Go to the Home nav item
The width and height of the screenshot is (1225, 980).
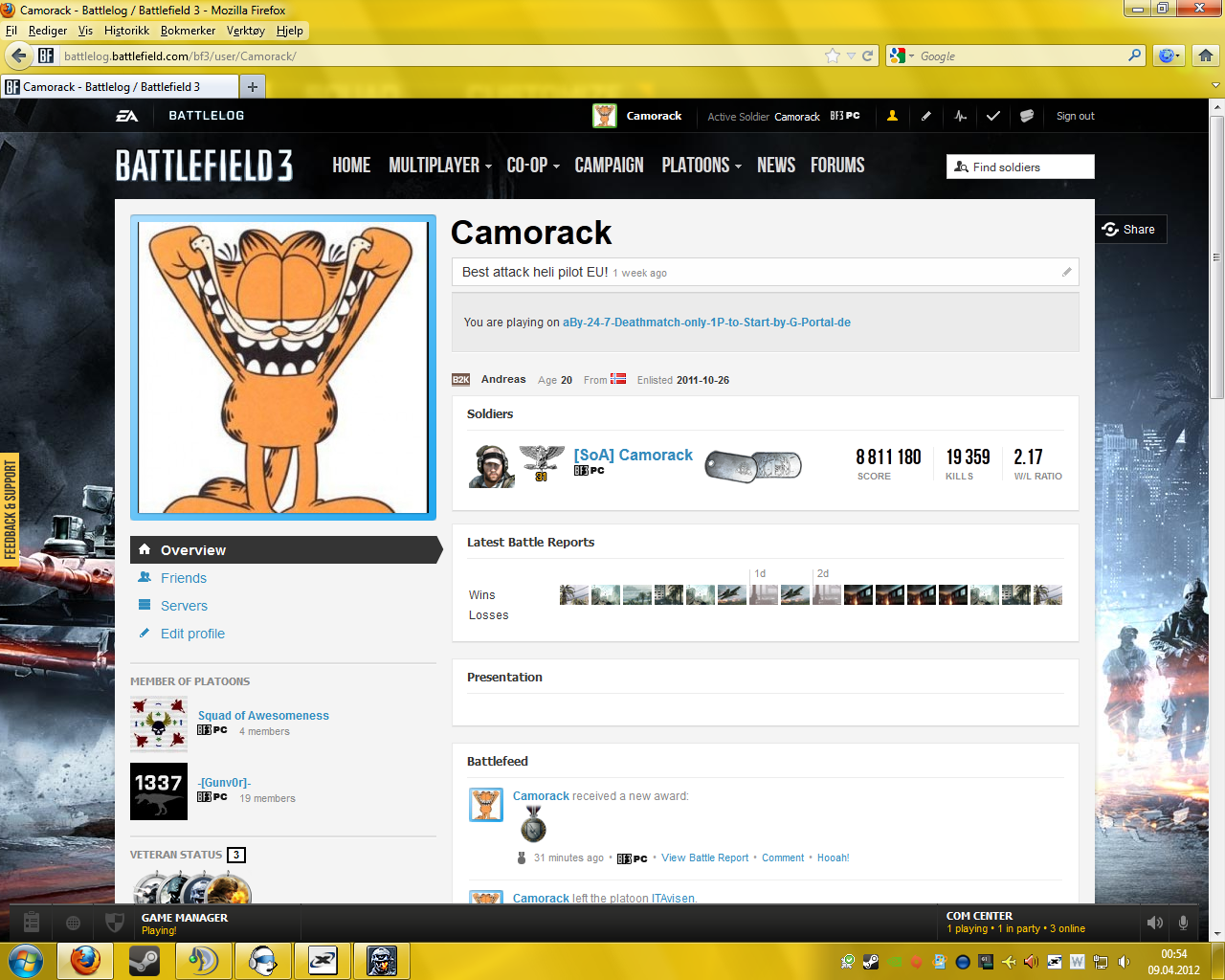351,166
